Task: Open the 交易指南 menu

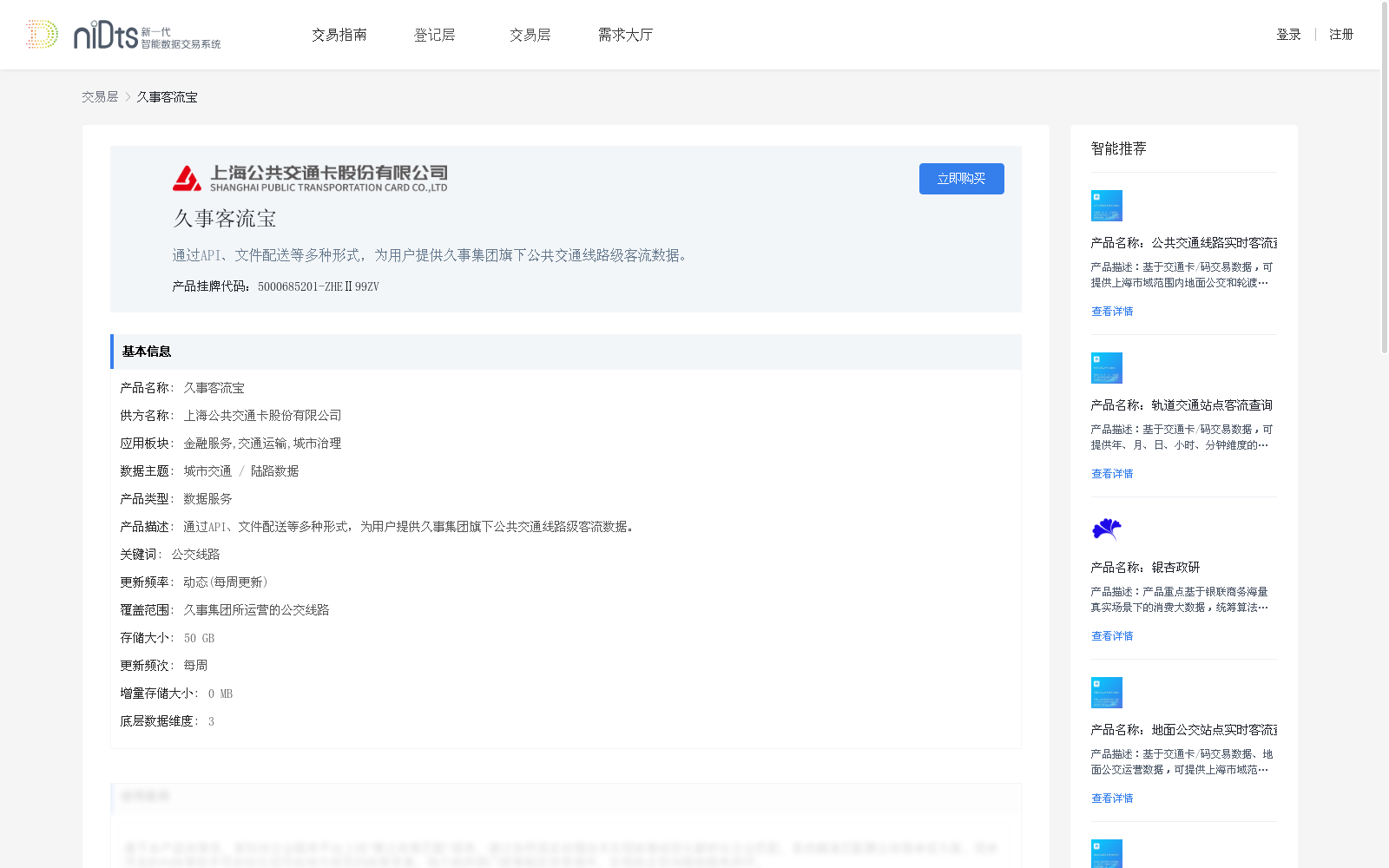Action: [x=339, y=35]
